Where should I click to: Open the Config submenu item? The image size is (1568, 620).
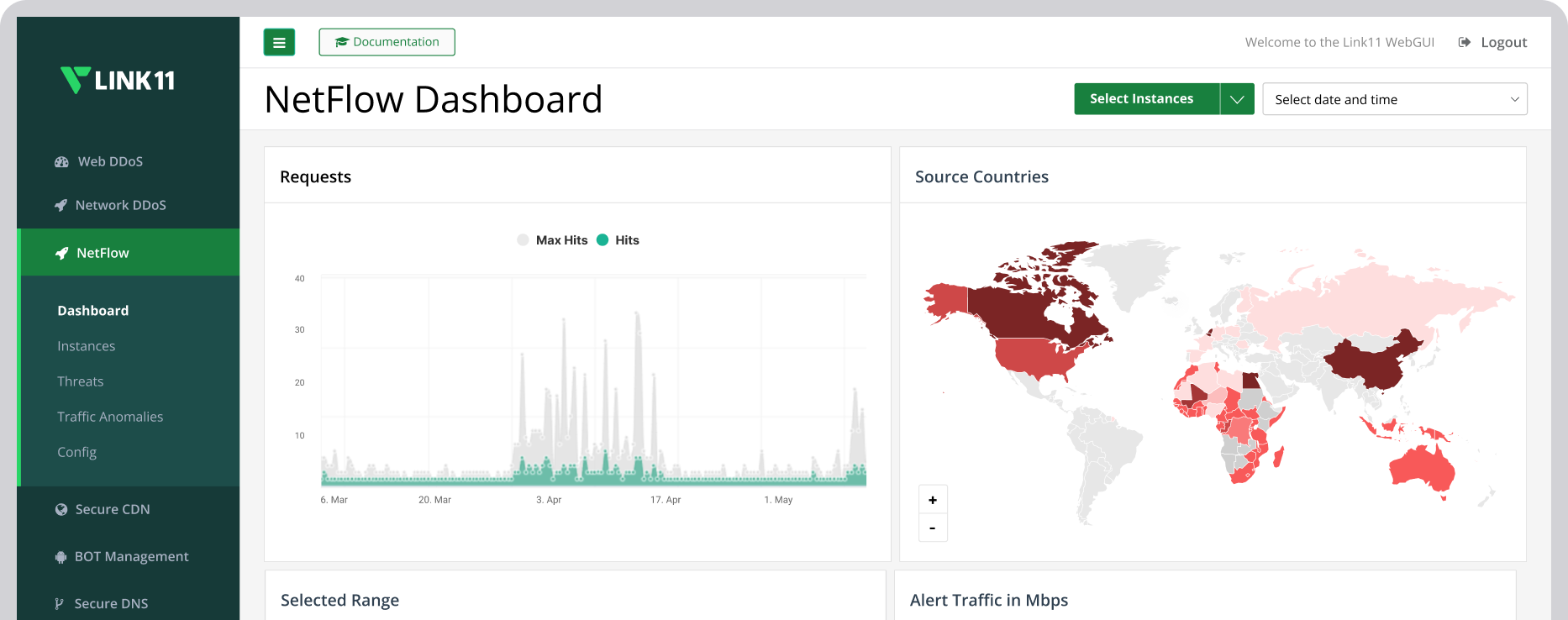(76, 451)
